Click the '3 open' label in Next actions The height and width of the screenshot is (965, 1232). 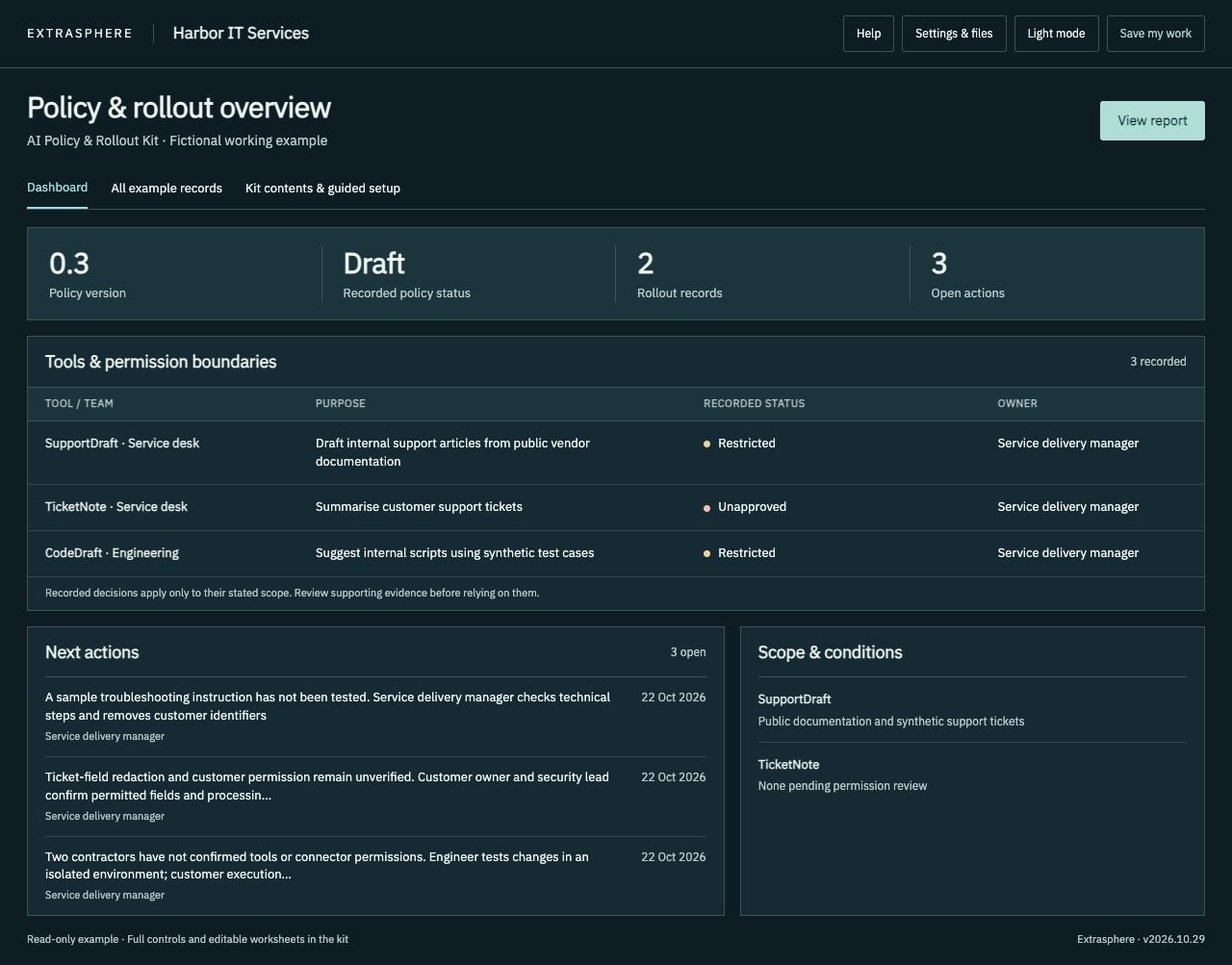(688, 652)
